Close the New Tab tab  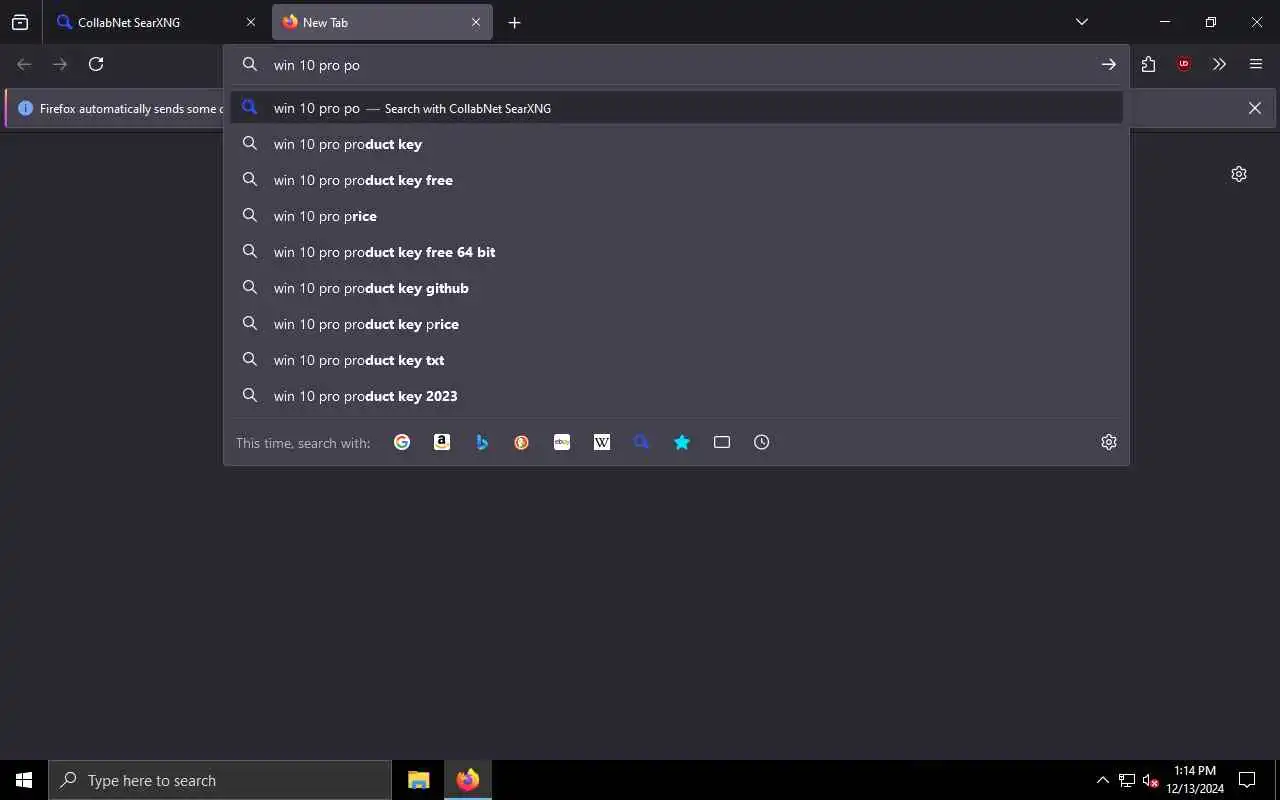pyautogui.click(x=476, y=22)
